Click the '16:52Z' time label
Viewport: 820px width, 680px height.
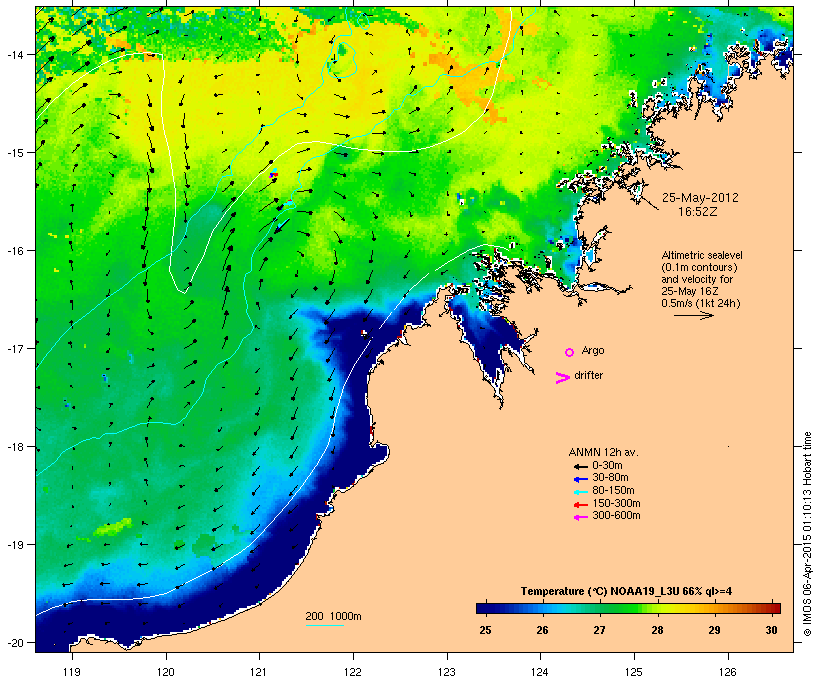coord(698,212)
